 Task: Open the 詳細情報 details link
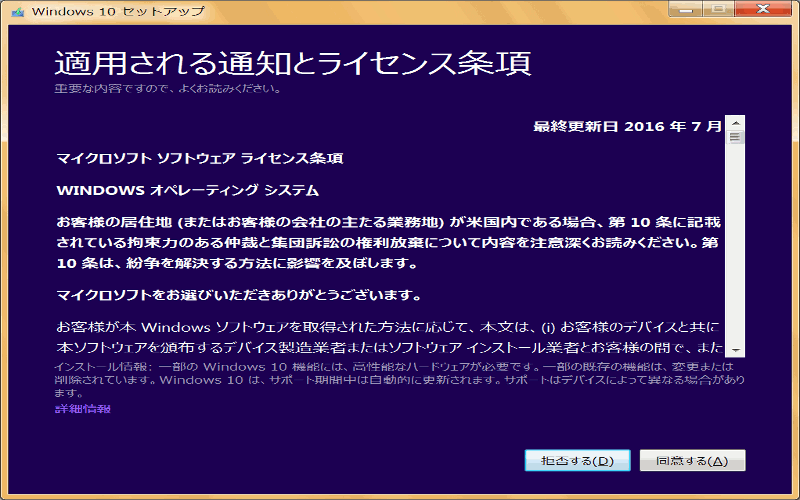83,409
